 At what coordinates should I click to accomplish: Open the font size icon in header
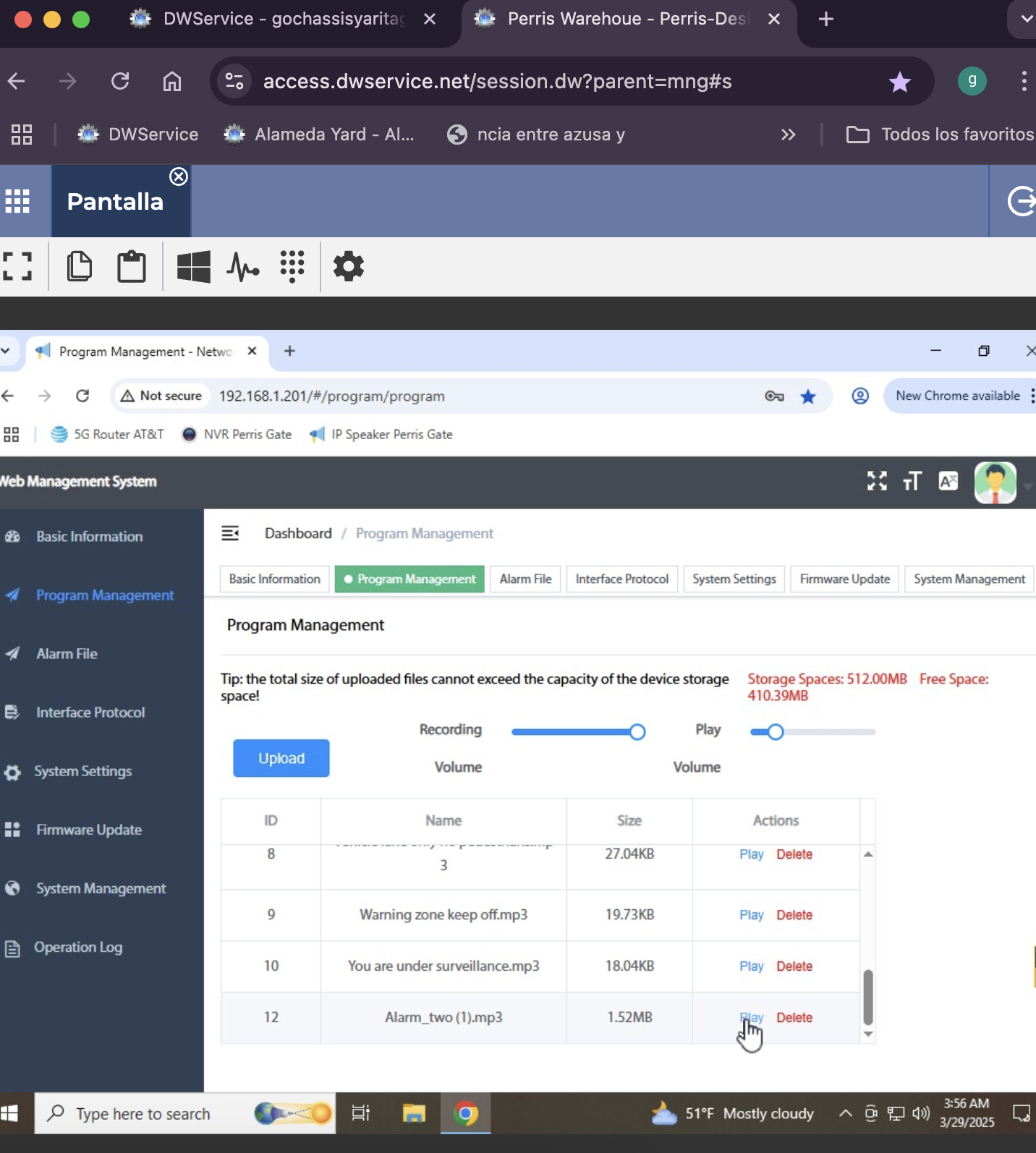point(912,481)
